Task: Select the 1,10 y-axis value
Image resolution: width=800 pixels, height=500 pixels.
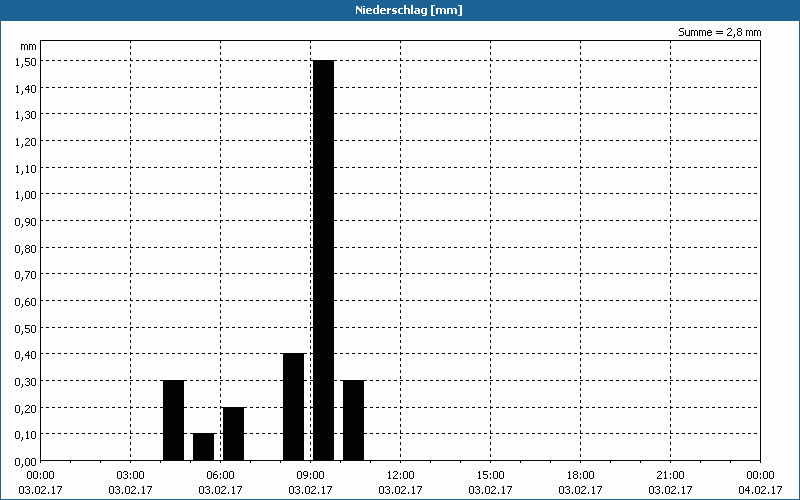Action: click(26, 168)
